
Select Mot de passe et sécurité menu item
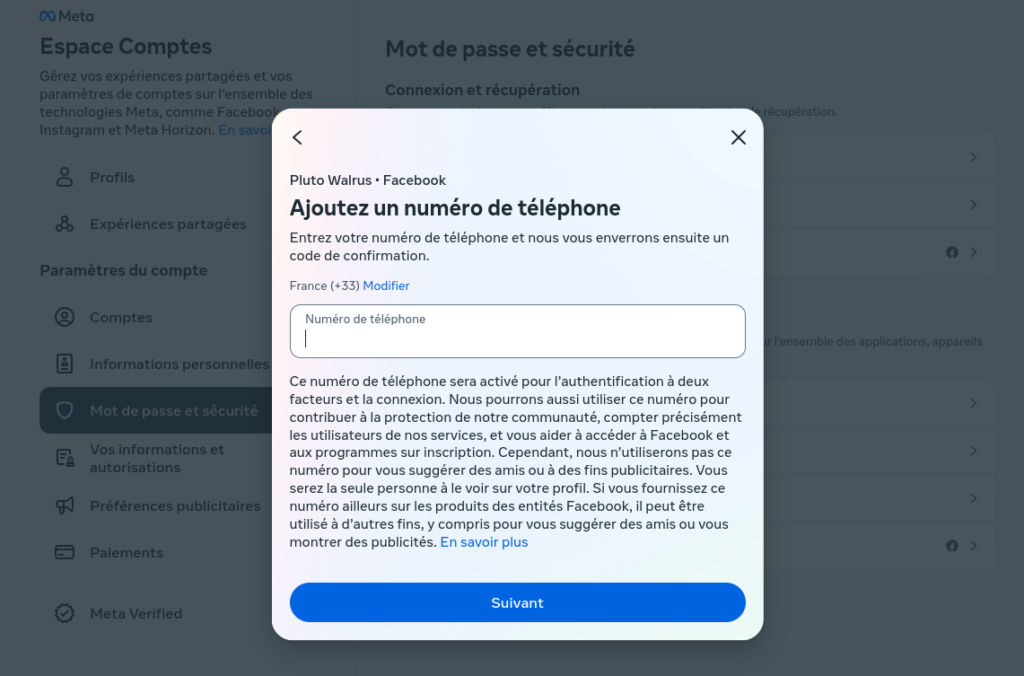(156, 410)
